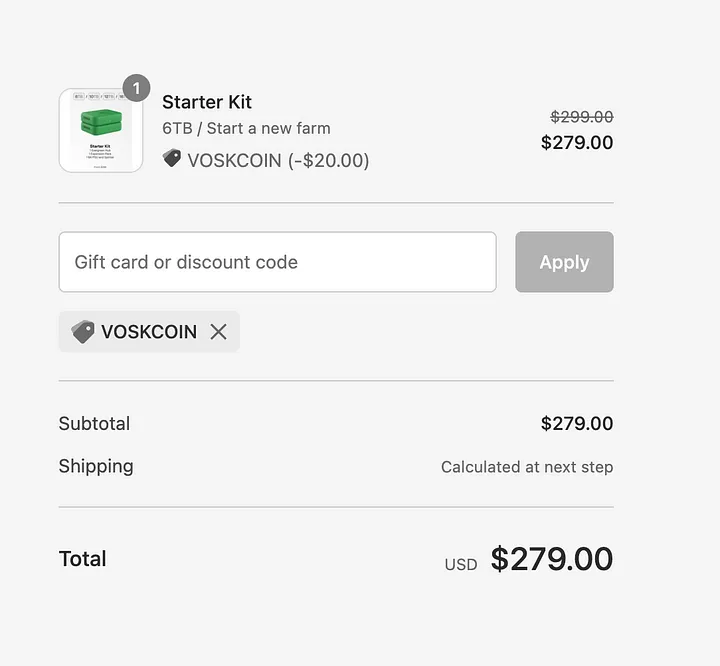Screen dimensions: 720x666
Task: Click the tag icon in VOSKCOIN chip
Action: [x=83, y=332]
